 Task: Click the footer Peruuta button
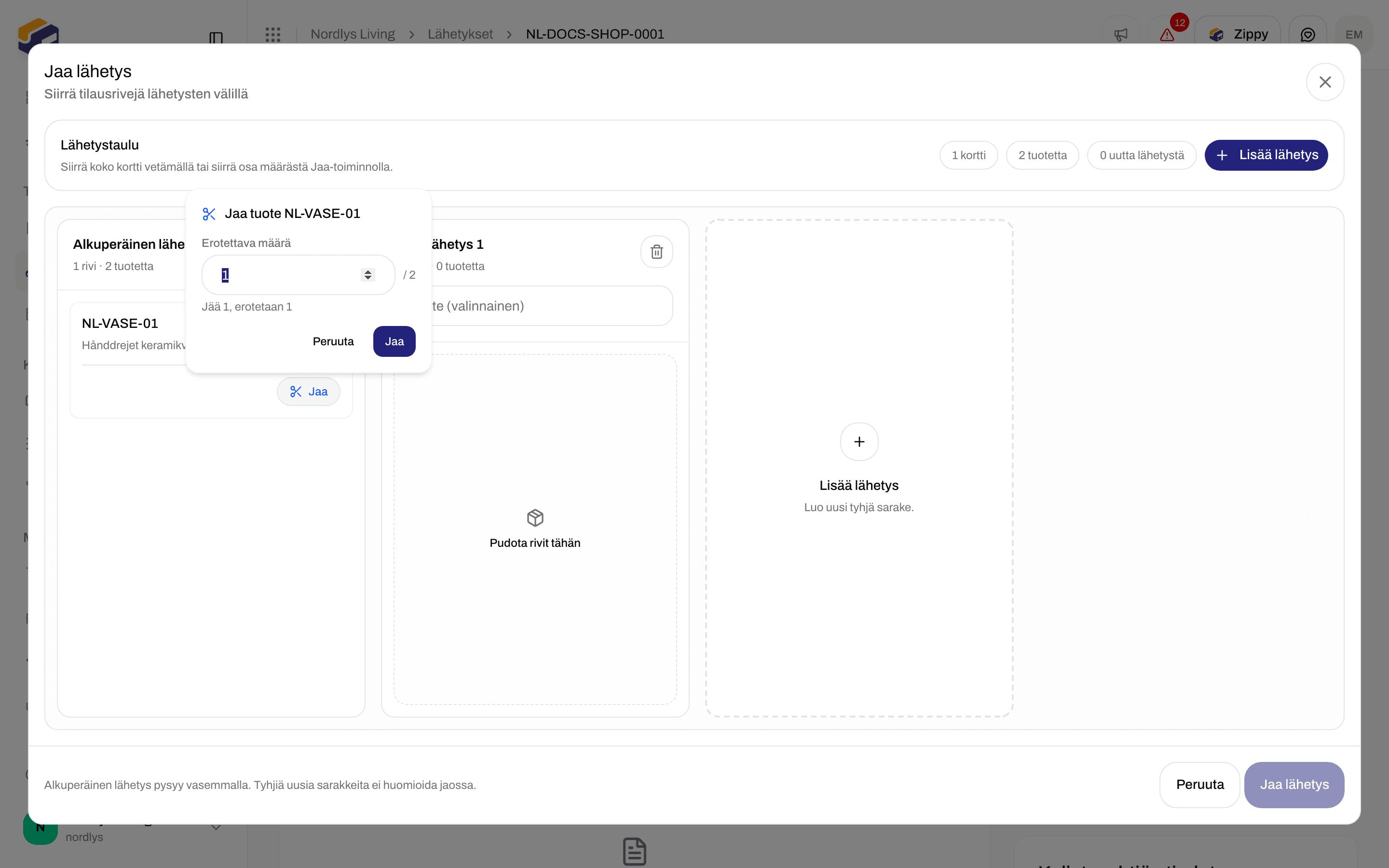[1199, 785]
